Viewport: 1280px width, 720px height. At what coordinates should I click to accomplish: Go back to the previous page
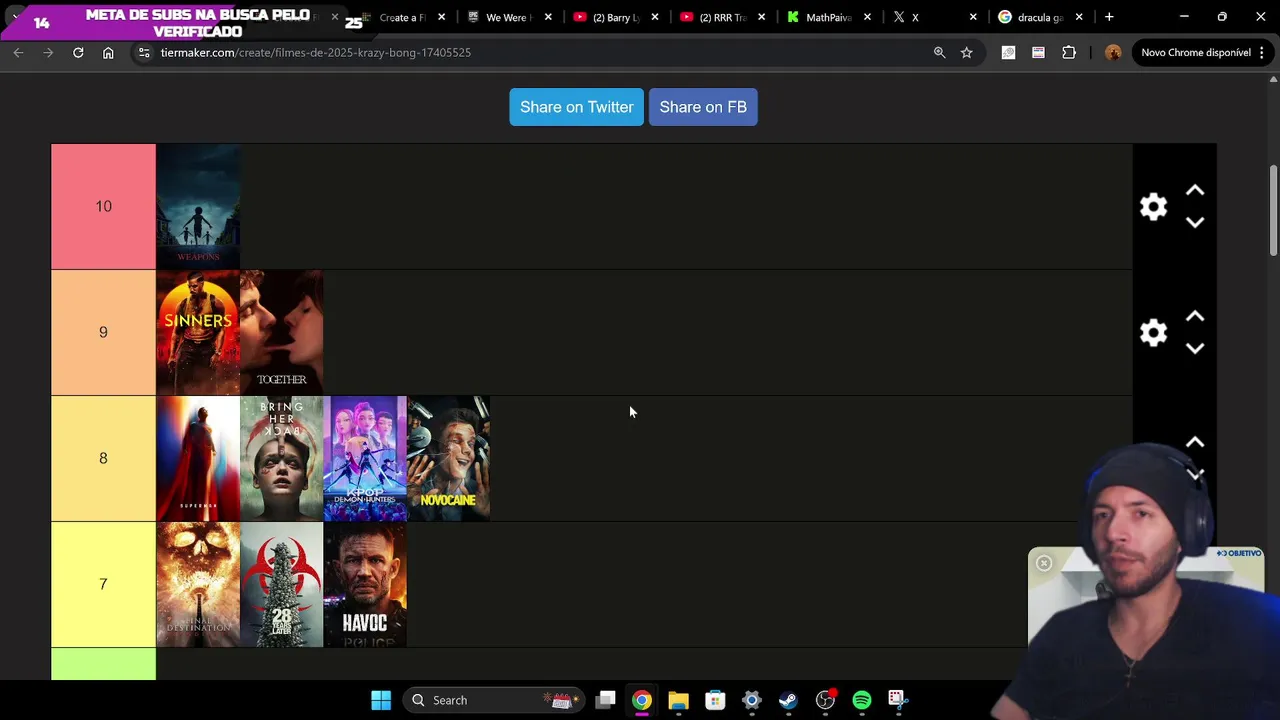click(x=18, y=52)
